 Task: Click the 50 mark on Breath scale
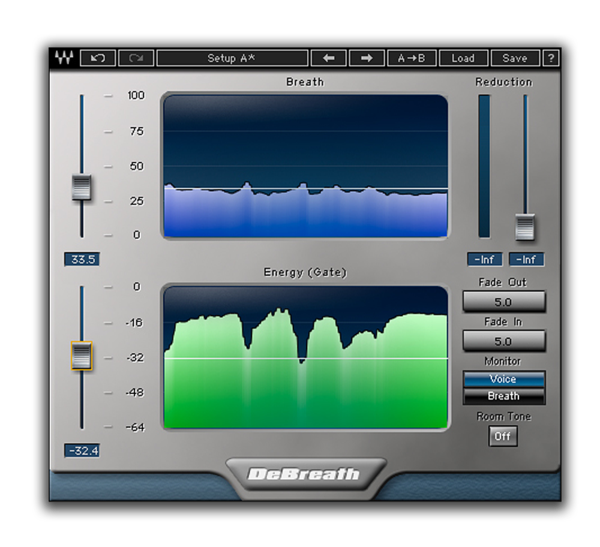pos(137,166)
